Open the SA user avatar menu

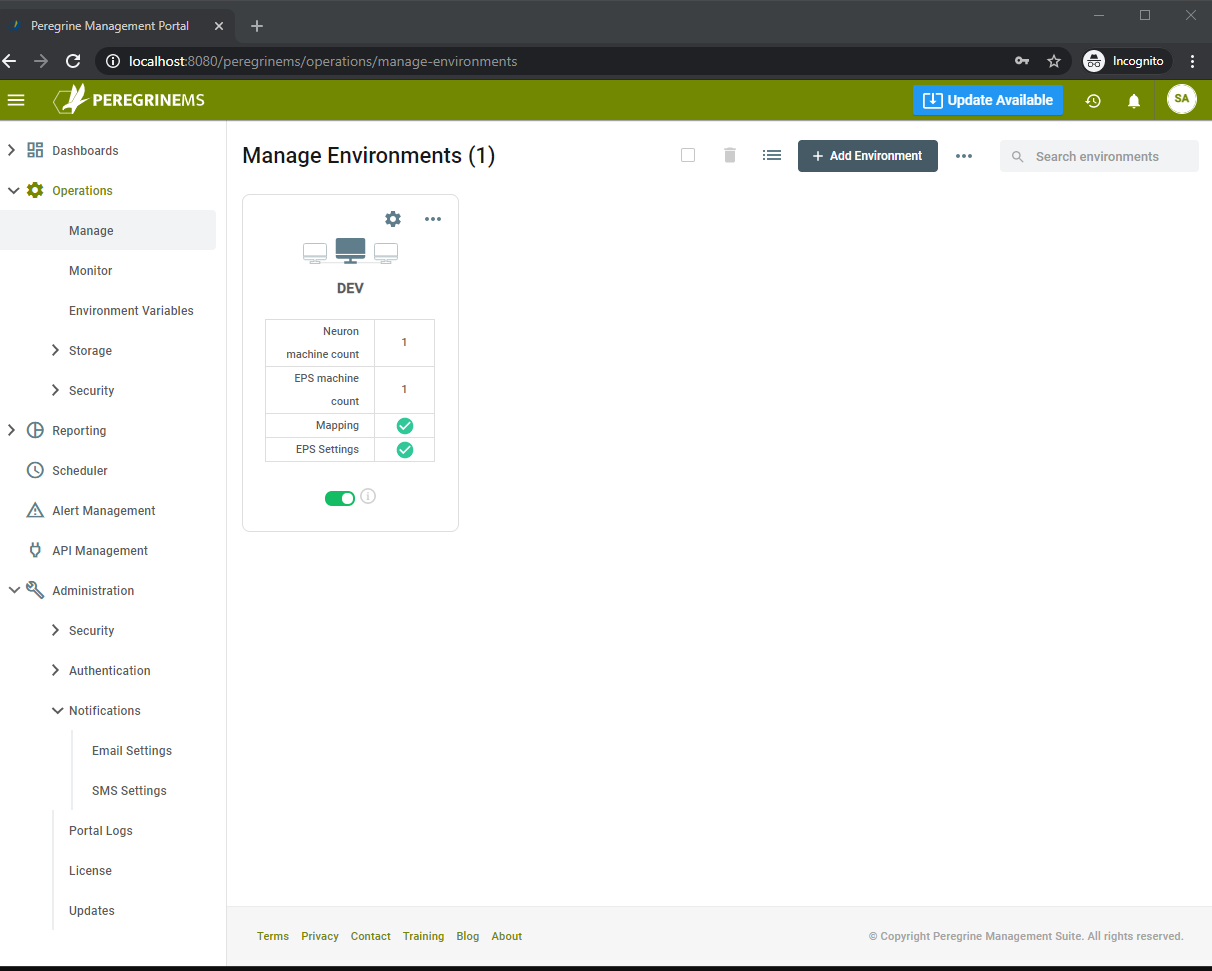pyautogui.click(x=1182, y=99)
